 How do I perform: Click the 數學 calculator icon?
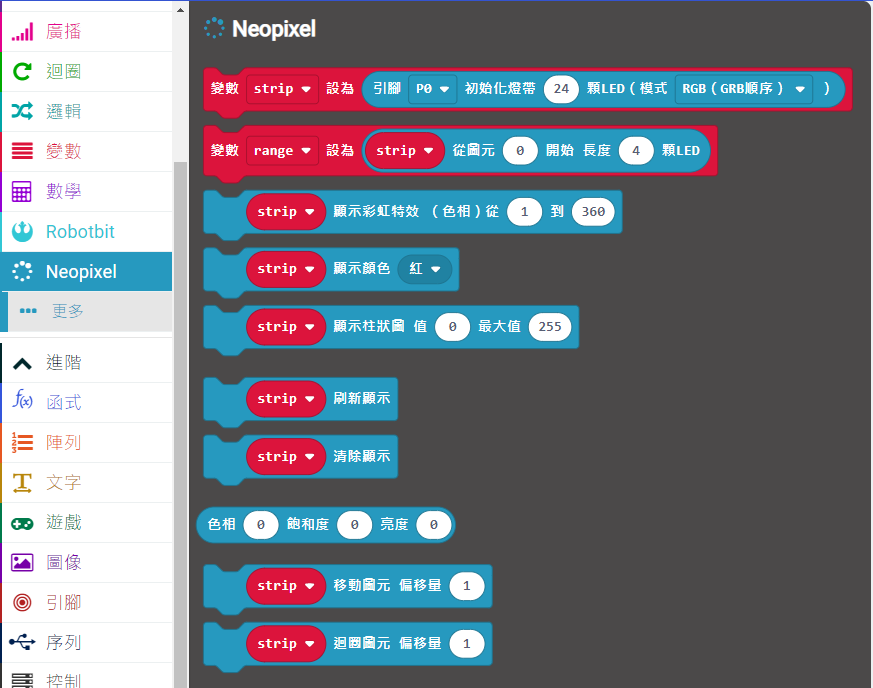pyautogui.click(x=22, y=192)
